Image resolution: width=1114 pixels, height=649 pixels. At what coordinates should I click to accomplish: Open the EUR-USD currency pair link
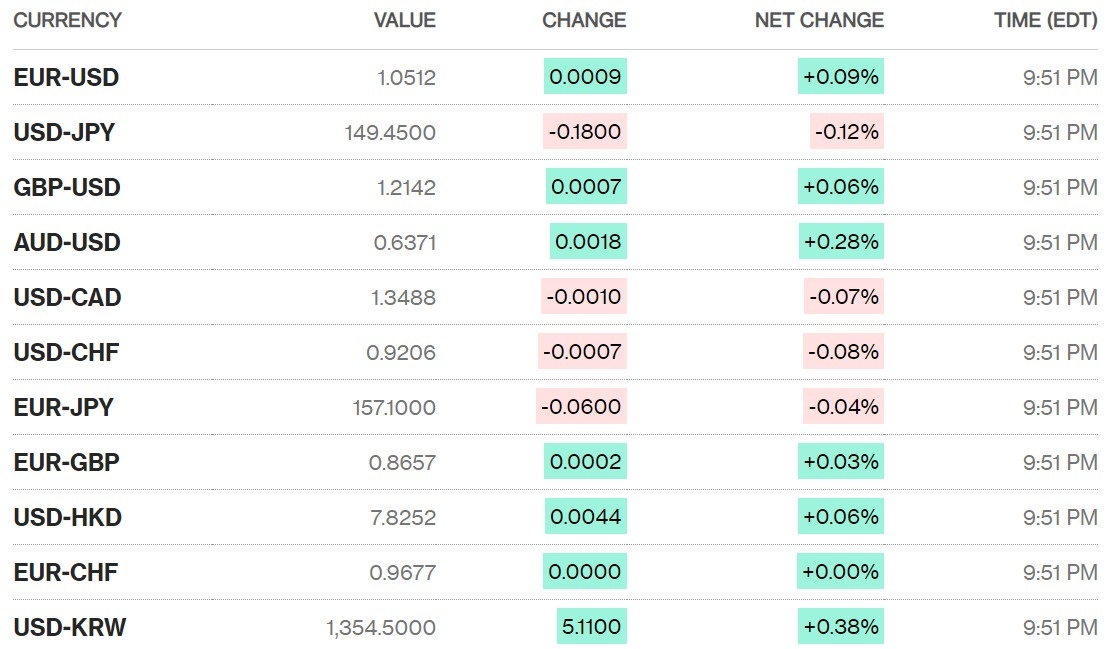[x=66, y=77]
